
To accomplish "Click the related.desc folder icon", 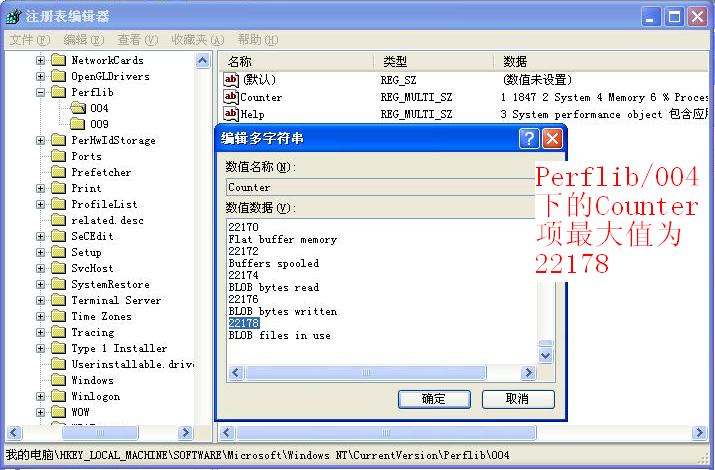I will (x=58, y=220).
